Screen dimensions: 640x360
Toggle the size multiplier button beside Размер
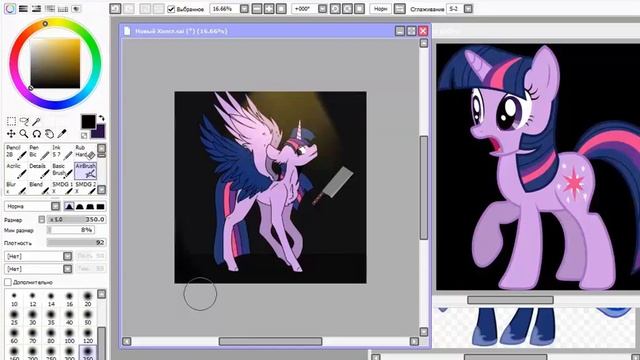pos(42,220)
